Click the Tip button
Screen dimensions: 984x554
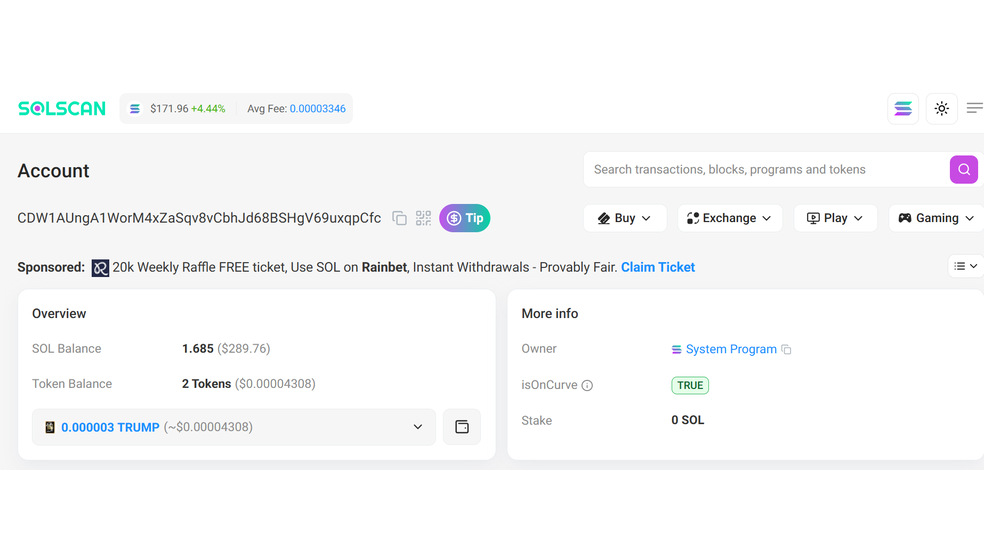tap(464, 218)
